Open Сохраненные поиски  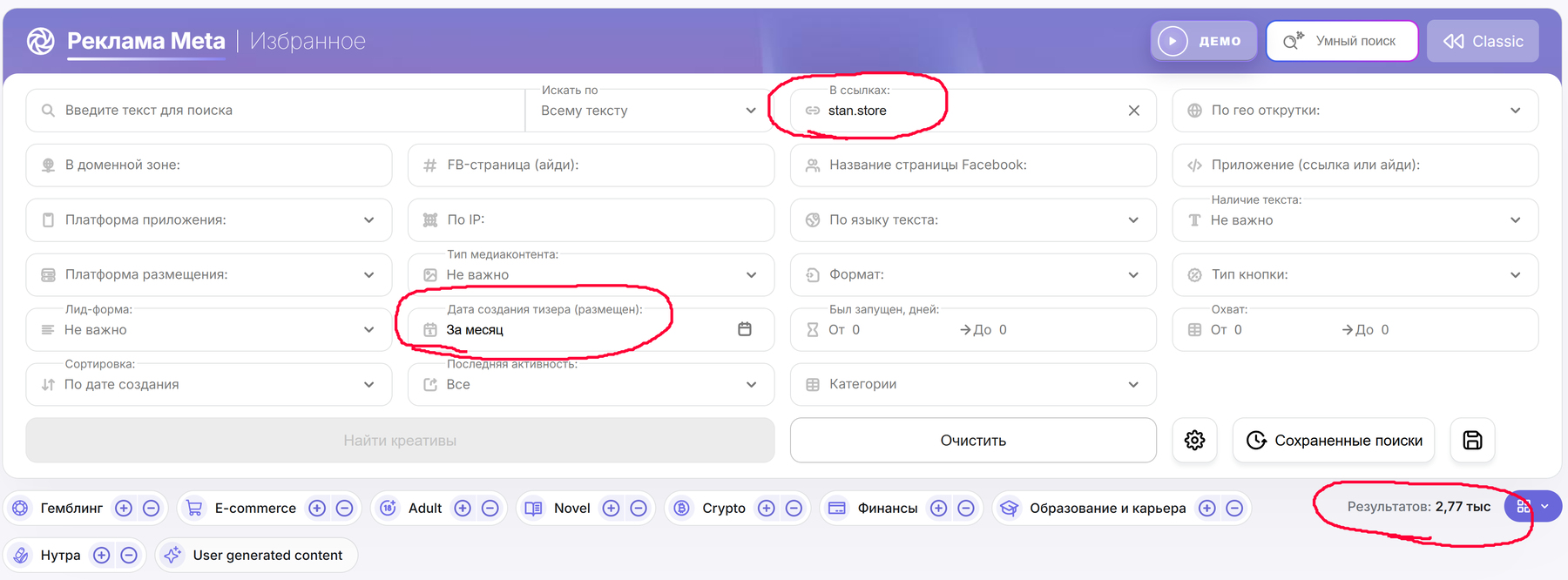1334,441
